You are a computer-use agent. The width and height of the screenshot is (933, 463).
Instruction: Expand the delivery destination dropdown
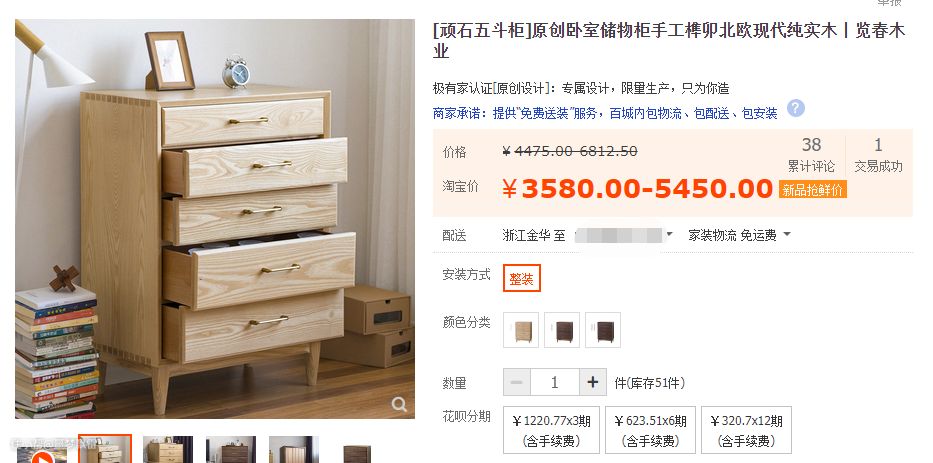669,235
